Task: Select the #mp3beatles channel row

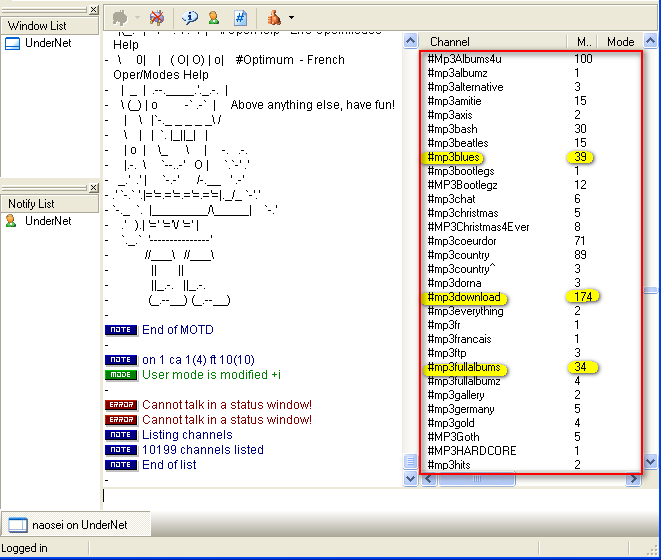Action: point(531,143)
